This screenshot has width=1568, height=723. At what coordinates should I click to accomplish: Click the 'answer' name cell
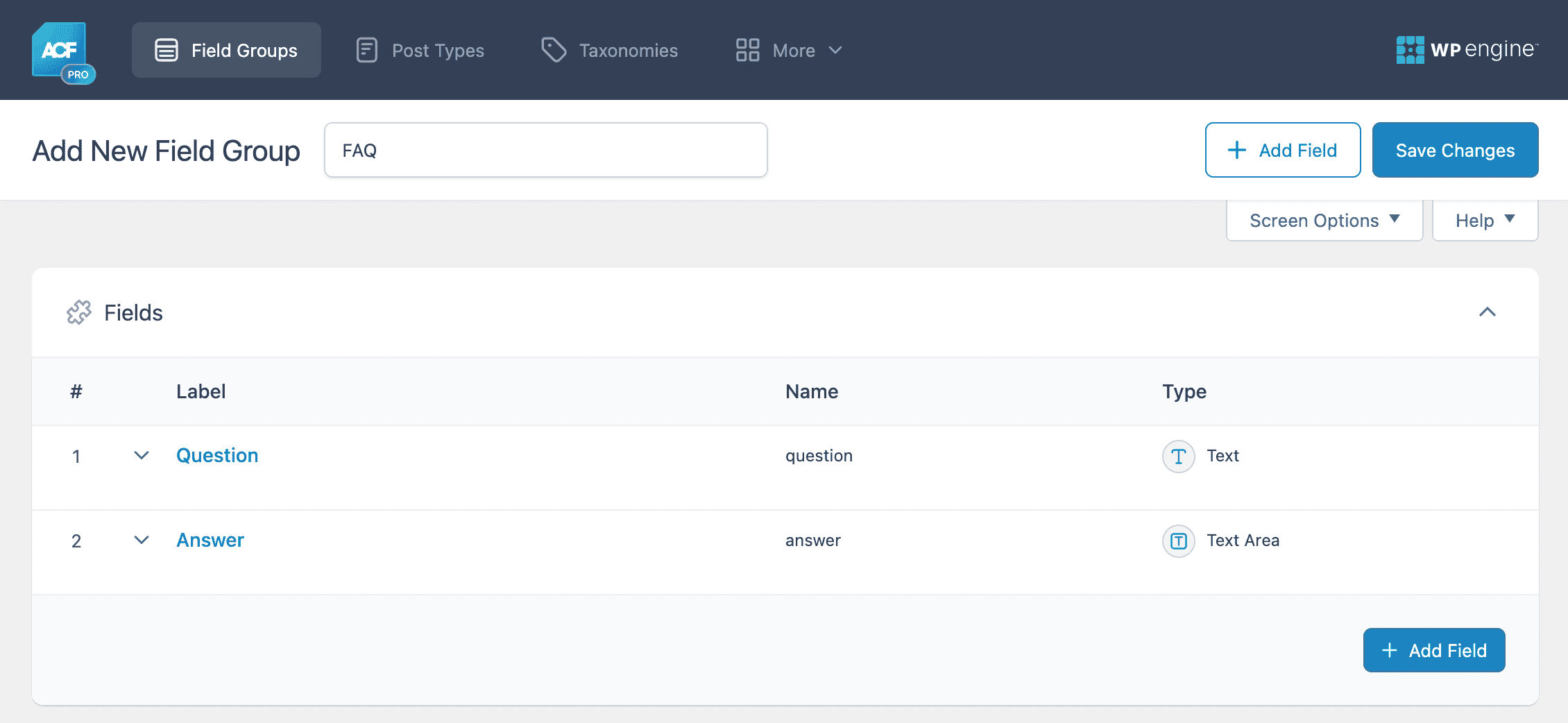point(813,541)
